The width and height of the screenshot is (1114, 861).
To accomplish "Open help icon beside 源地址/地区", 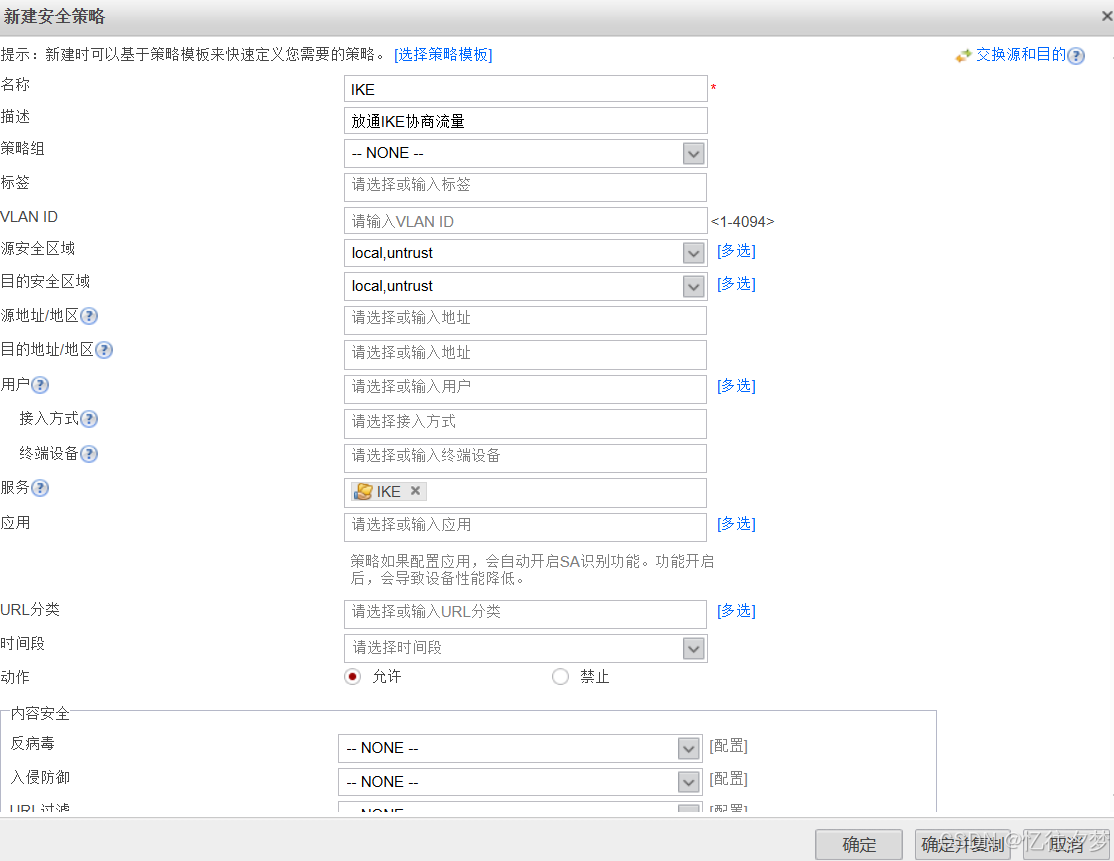I will [89, 316].
